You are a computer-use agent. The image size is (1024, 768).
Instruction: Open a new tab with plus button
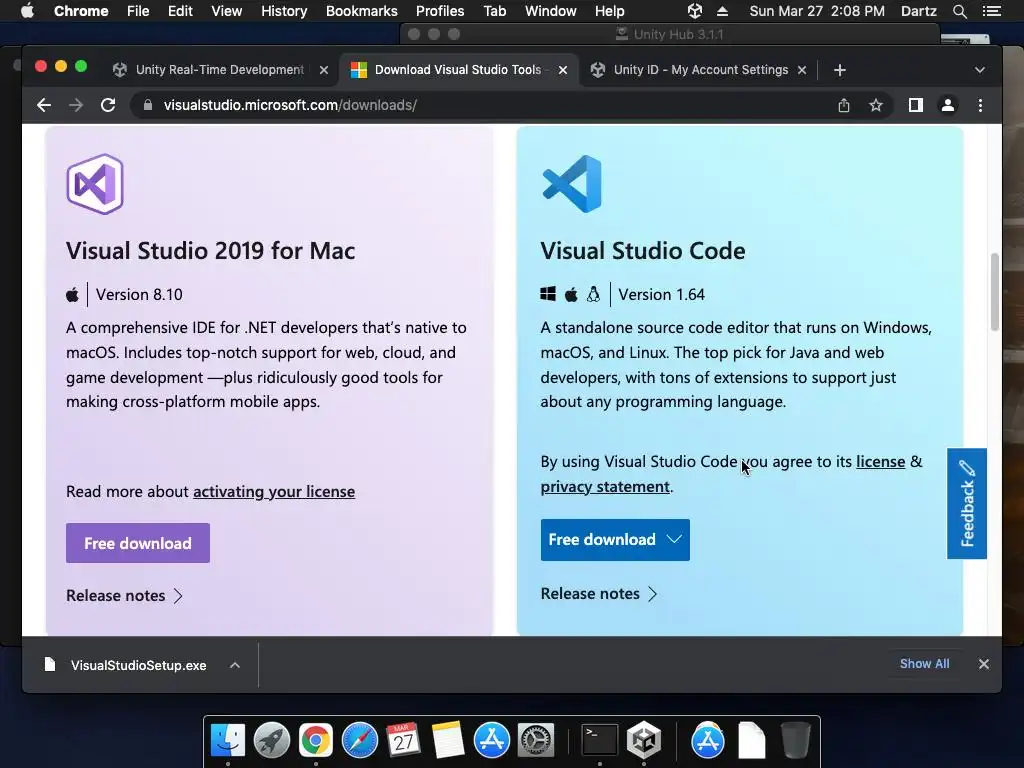[840, 70]
